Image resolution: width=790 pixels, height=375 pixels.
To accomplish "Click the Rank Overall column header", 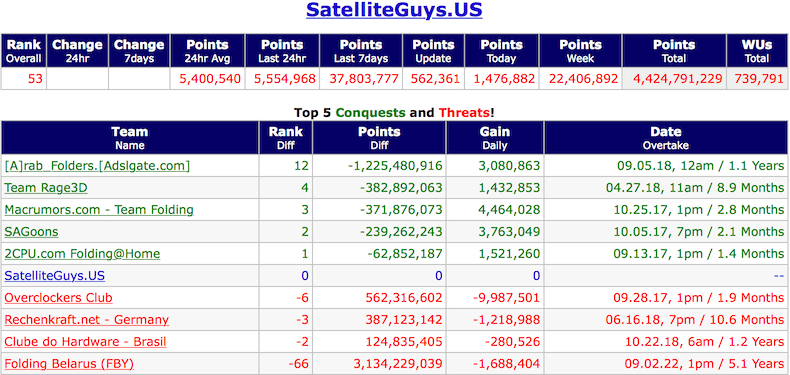I will (24, 51).
